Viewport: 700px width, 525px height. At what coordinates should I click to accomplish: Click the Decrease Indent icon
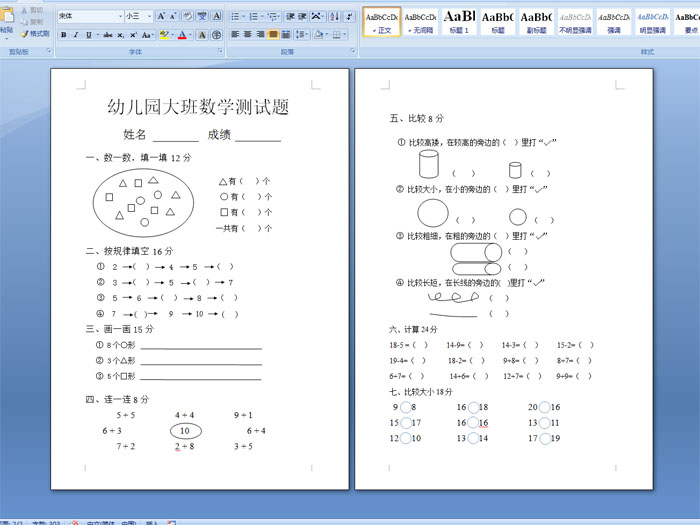(x=290, y=17)
